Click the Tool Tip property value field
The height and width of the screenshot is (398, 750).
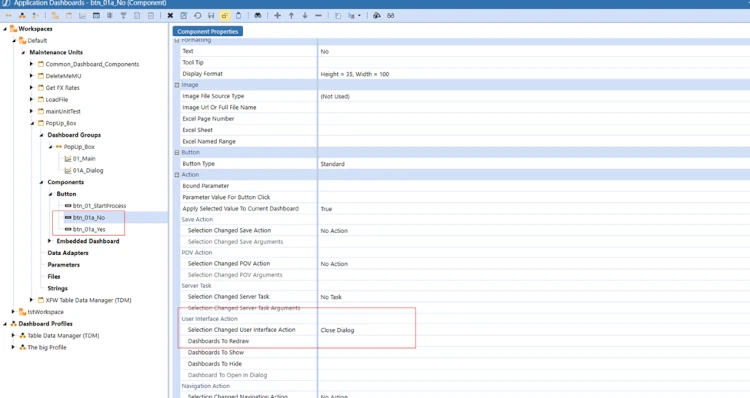click(534, 63)
